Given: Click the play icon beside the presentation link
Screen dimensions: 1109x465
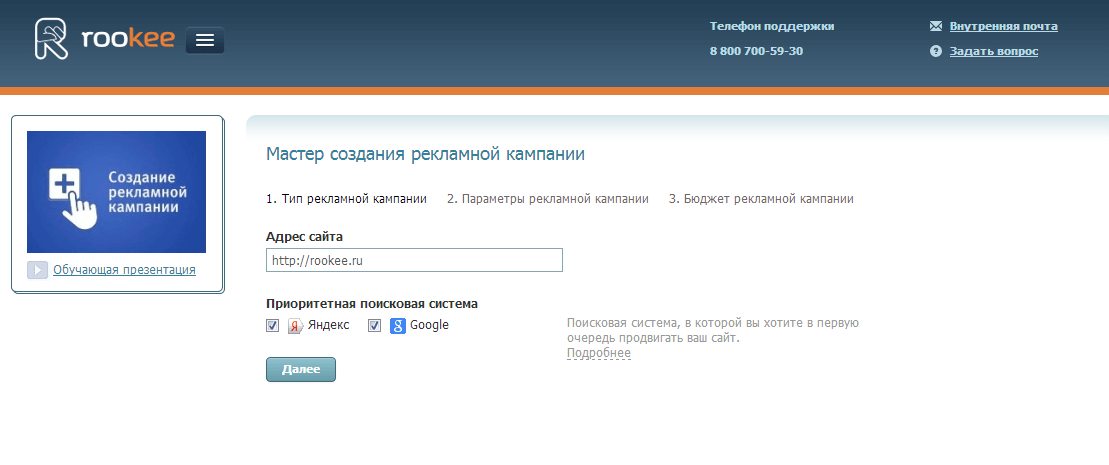Looking at the screenshot, I should [x=37, y=270].
